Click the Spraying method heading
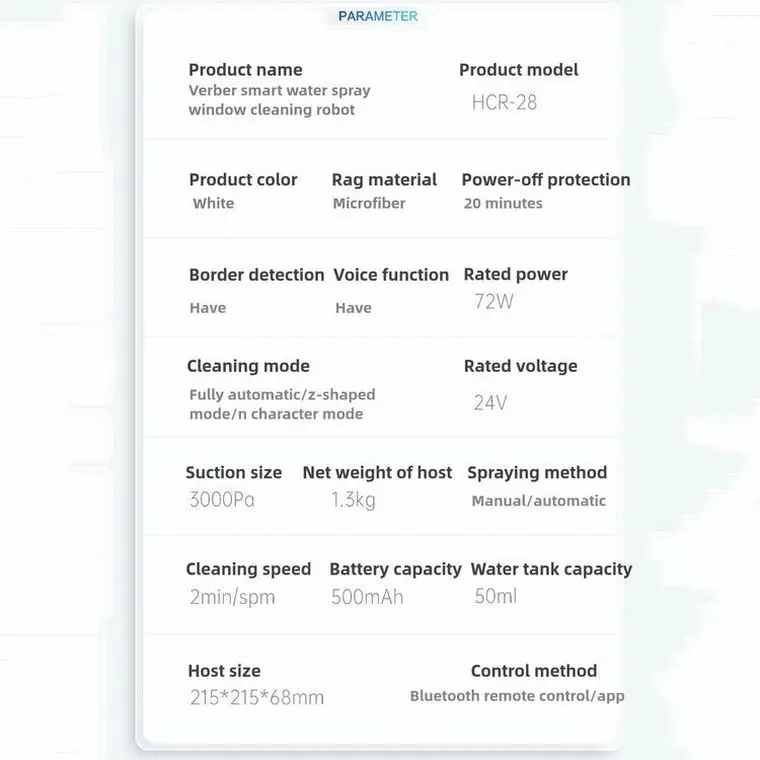Viewport: 760px width, 760px height. (x=537, y=473)
